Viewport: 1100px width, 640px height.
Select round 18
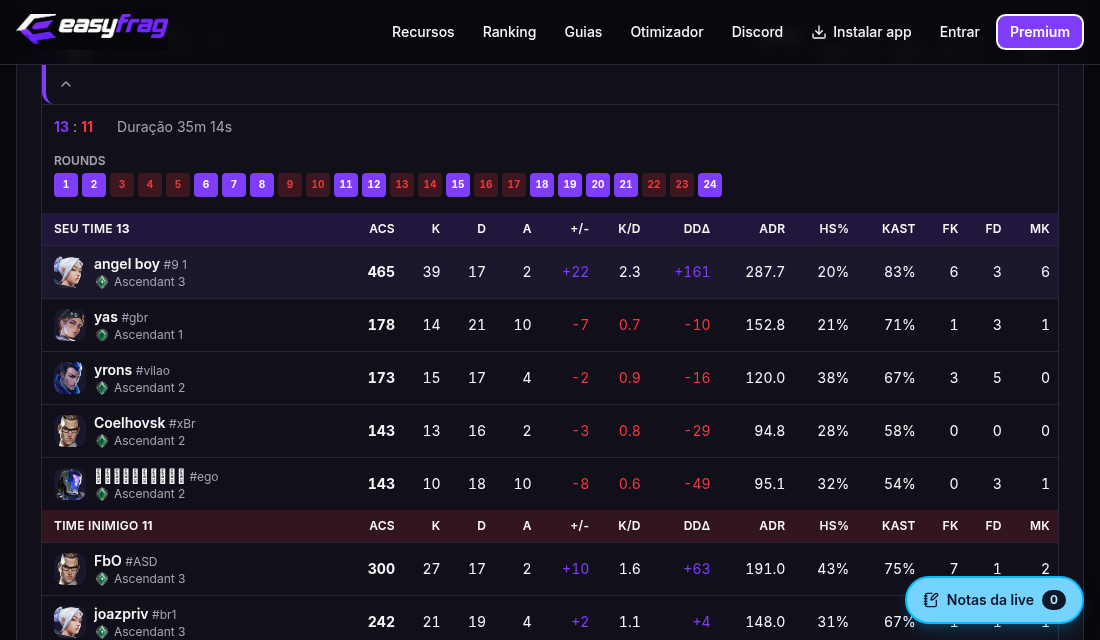(542, 185)
